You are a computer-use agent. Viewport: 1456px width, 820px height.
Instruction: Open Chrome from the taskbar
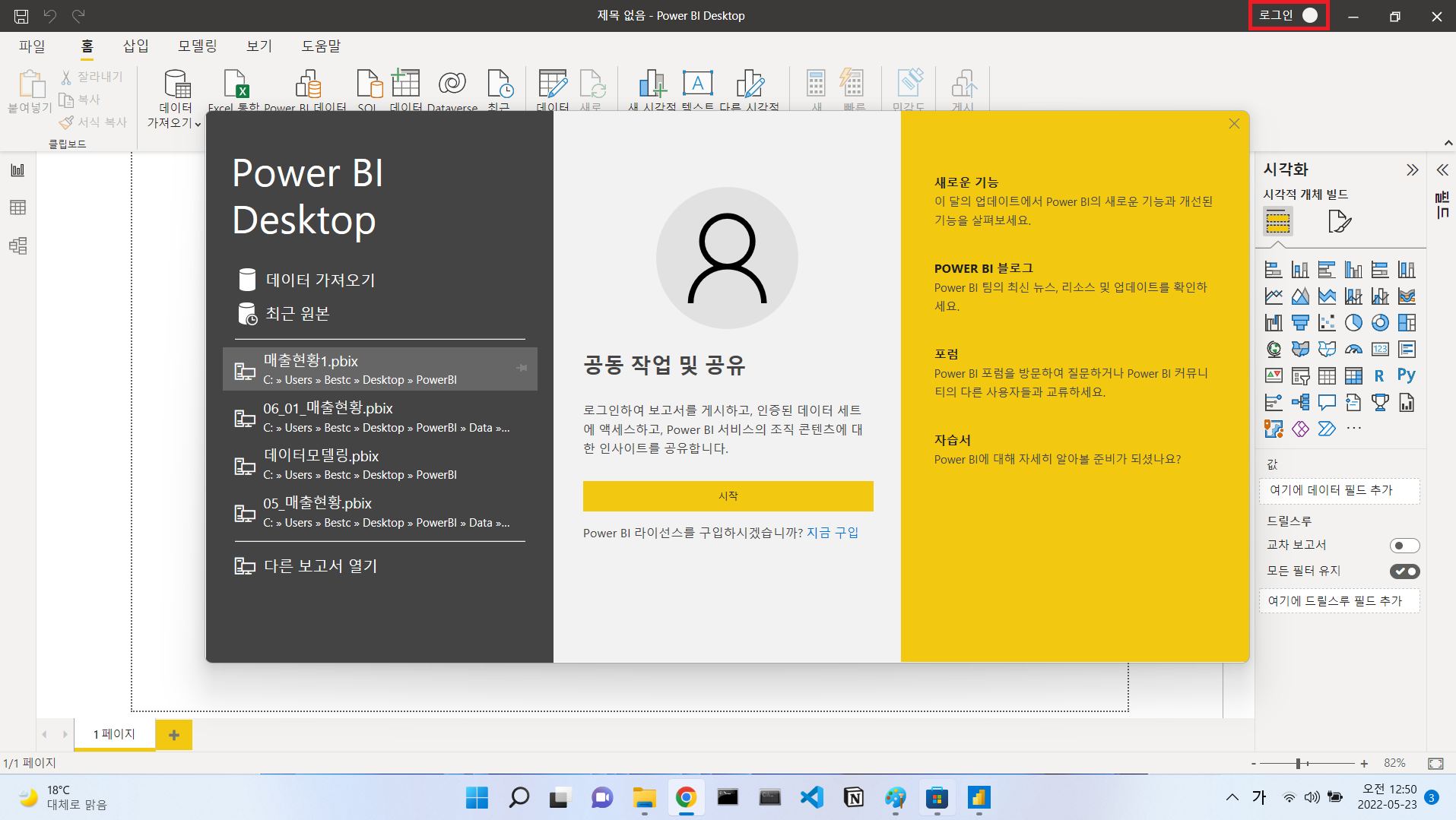[x=686, y=797]
